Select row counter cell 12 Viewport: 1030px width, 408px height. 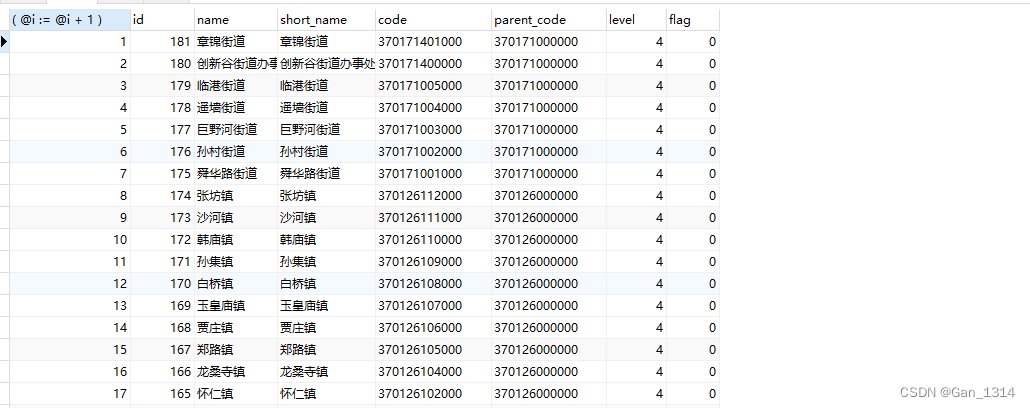pyautogui.click(x=70, y=284)
